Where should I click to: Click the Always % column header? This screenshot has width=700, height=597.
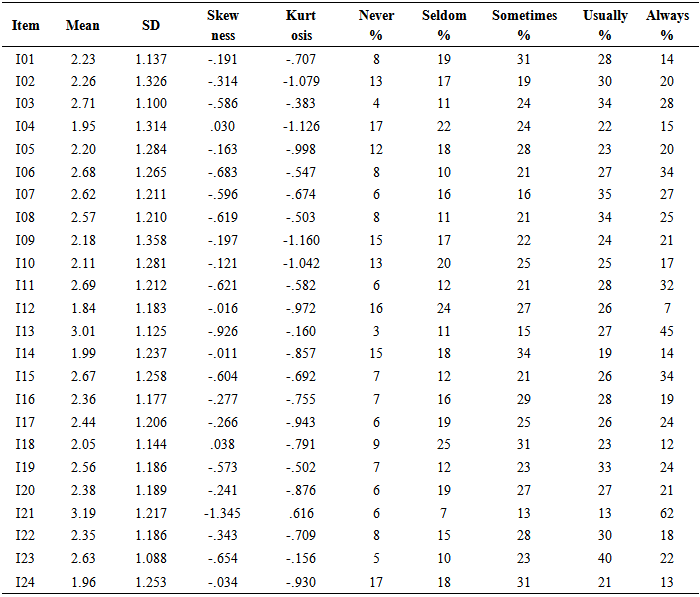667,25
